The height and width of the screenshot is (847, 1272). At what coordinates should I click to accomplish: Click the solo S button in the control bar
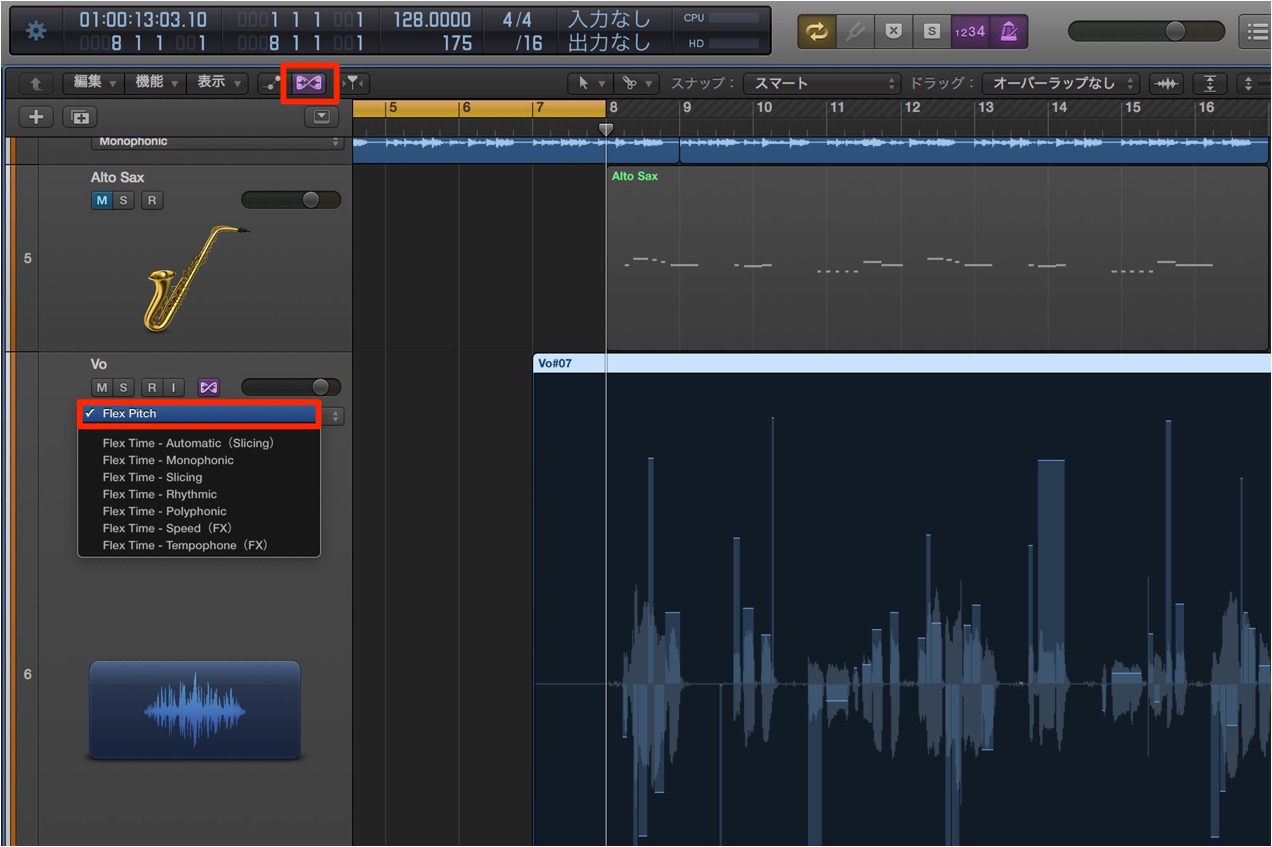coord(931,31)
